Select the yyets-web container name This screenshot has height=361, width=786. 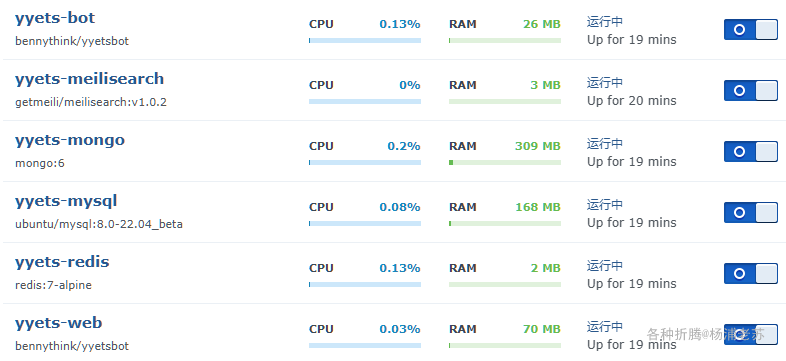[x=59, y=323]
